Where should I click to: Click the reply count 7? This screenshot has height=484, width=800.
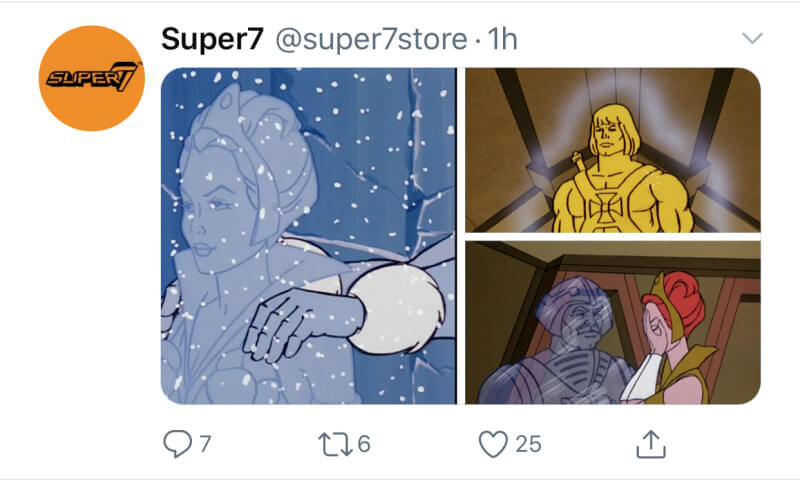click(x=205, y=444)
